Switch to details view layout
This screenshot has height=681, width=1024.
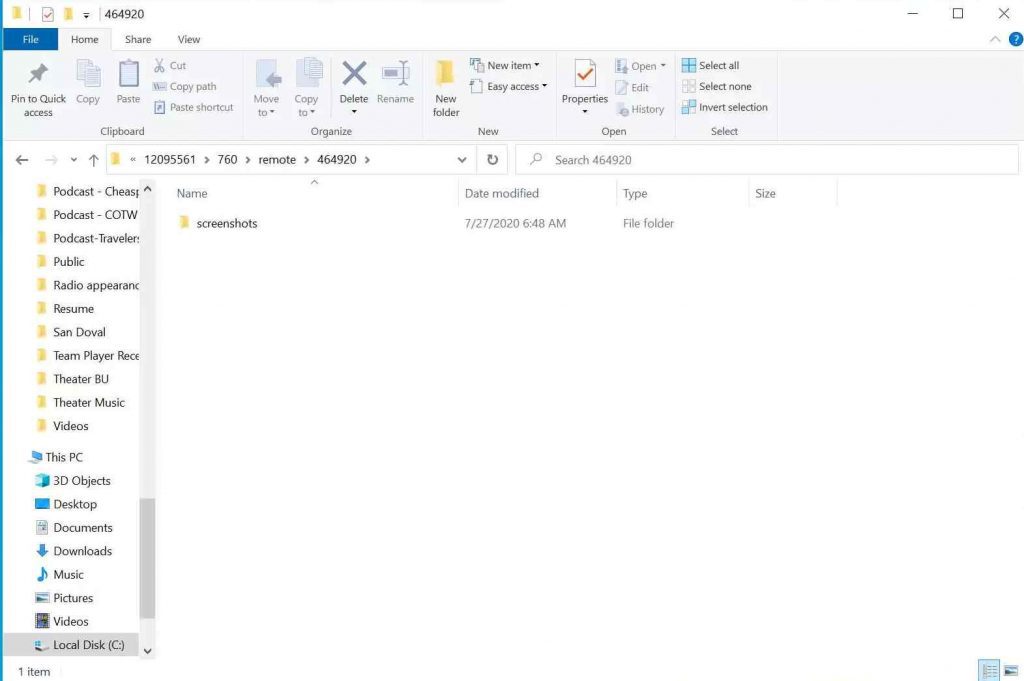pyautogui.click(x=988, y=671)
